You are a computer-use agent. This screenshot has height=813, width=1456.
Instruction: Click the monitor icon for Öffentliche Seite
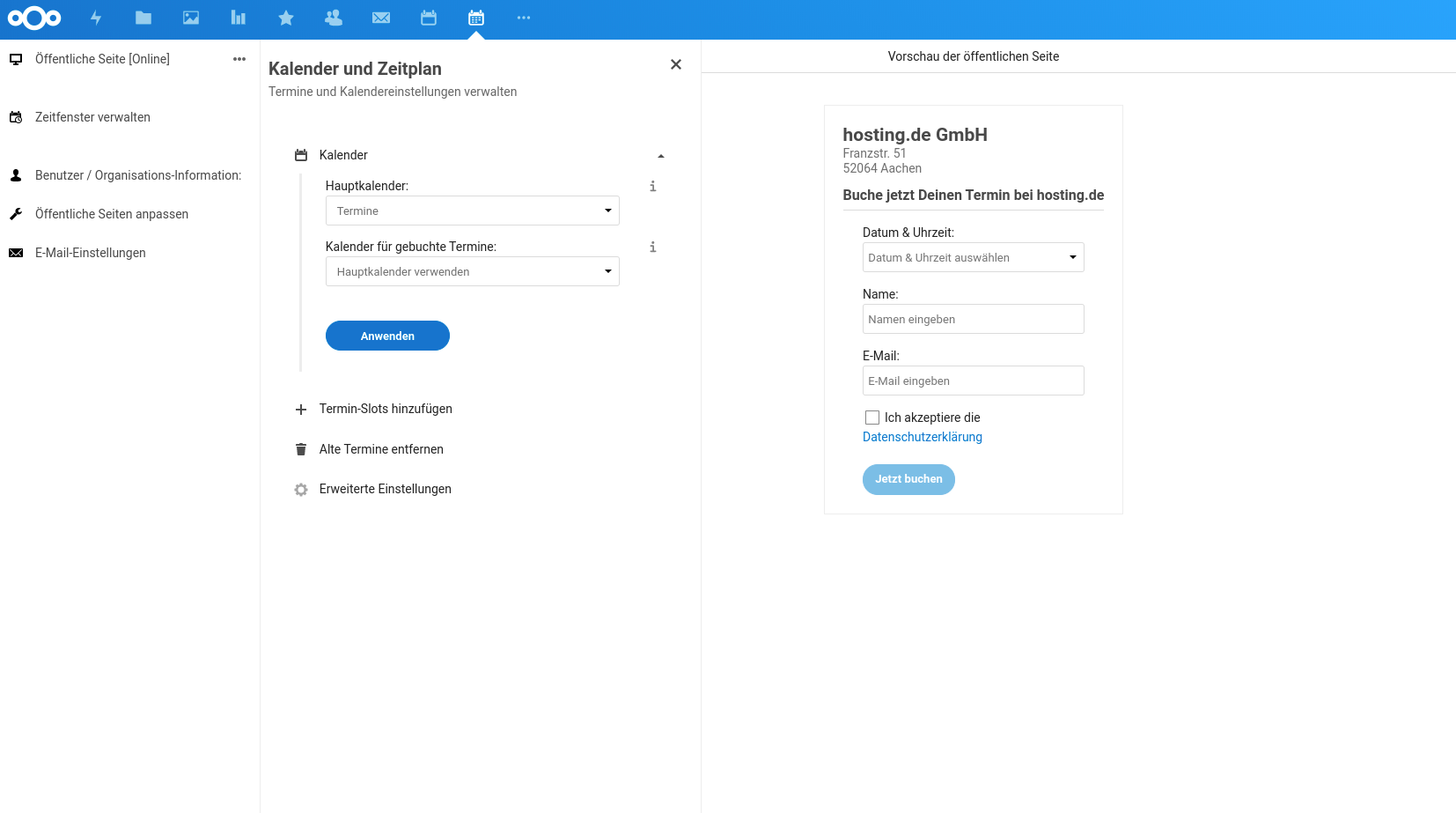click(x=16, y=59)
